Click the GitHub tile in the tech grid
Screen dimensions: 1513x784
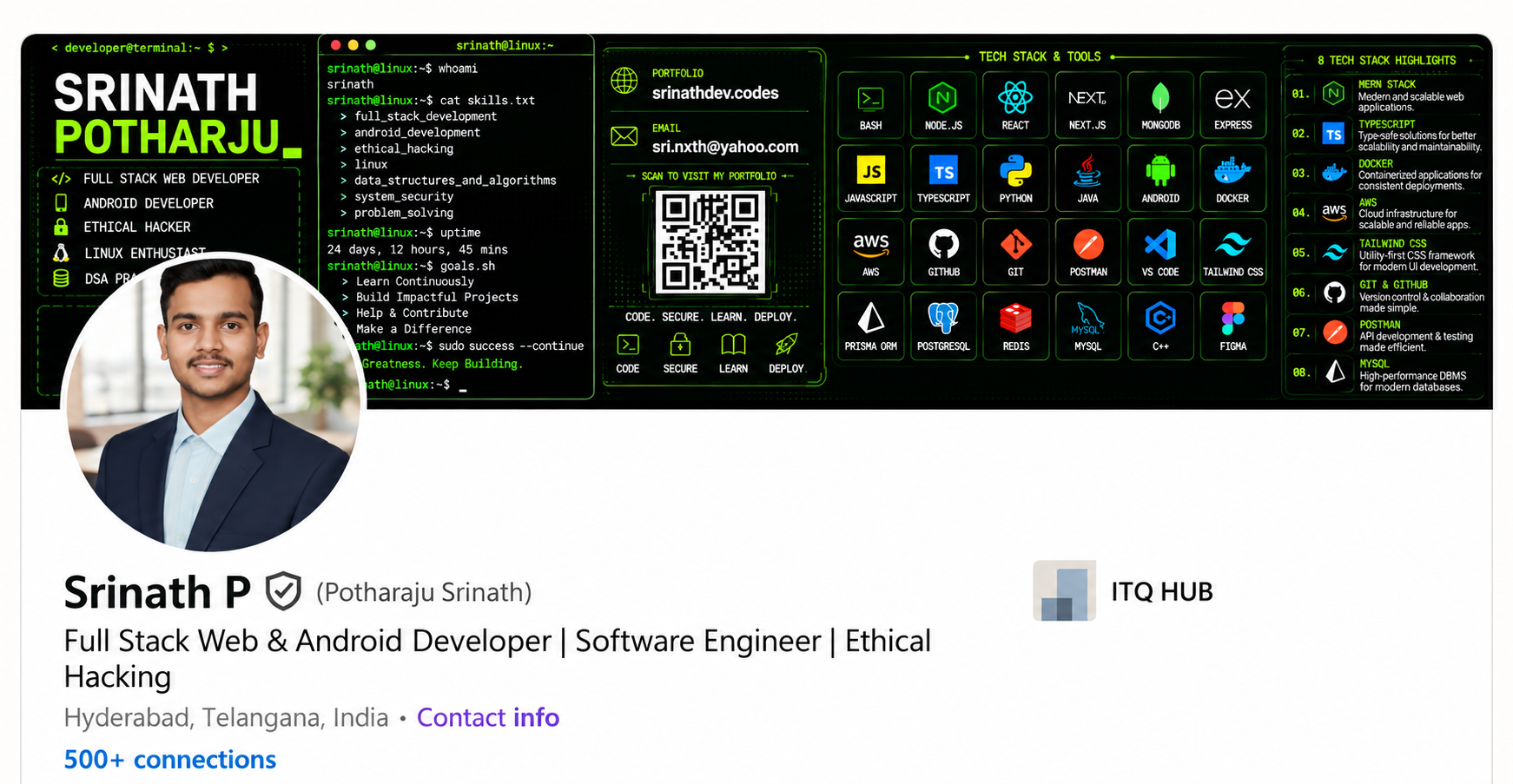943,252
